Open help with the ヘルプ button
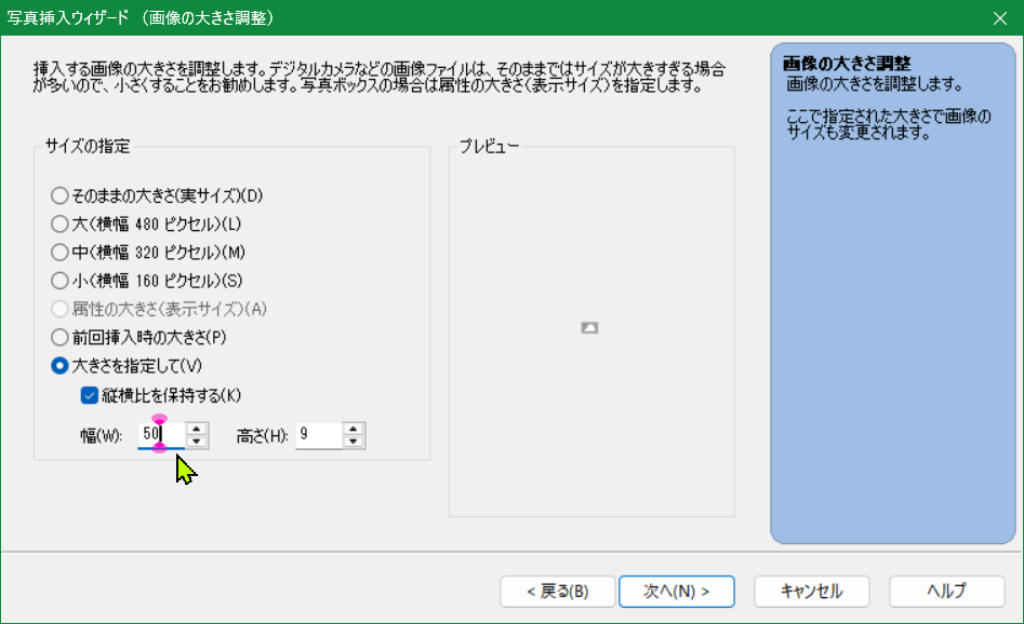The height and width of the screenshot is (624, 1024). [x=946, y=591]
